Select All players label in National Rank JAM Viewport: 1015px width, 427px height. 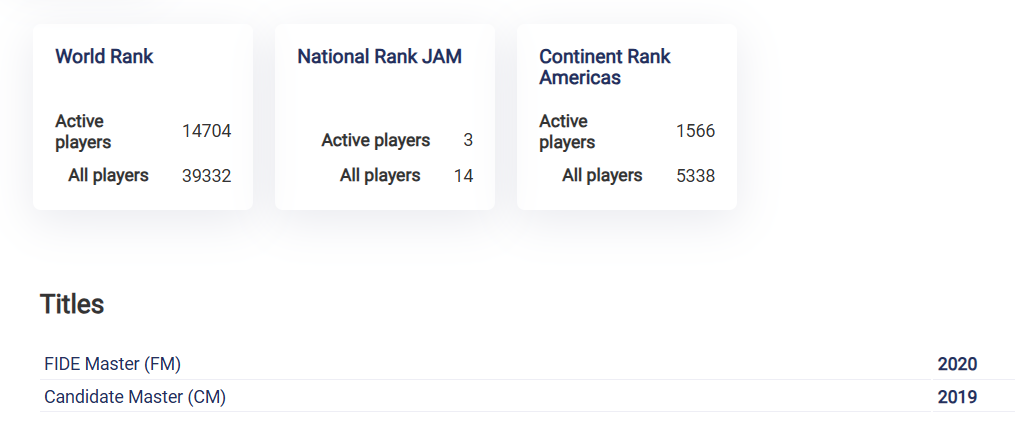(x=380, y=175)
